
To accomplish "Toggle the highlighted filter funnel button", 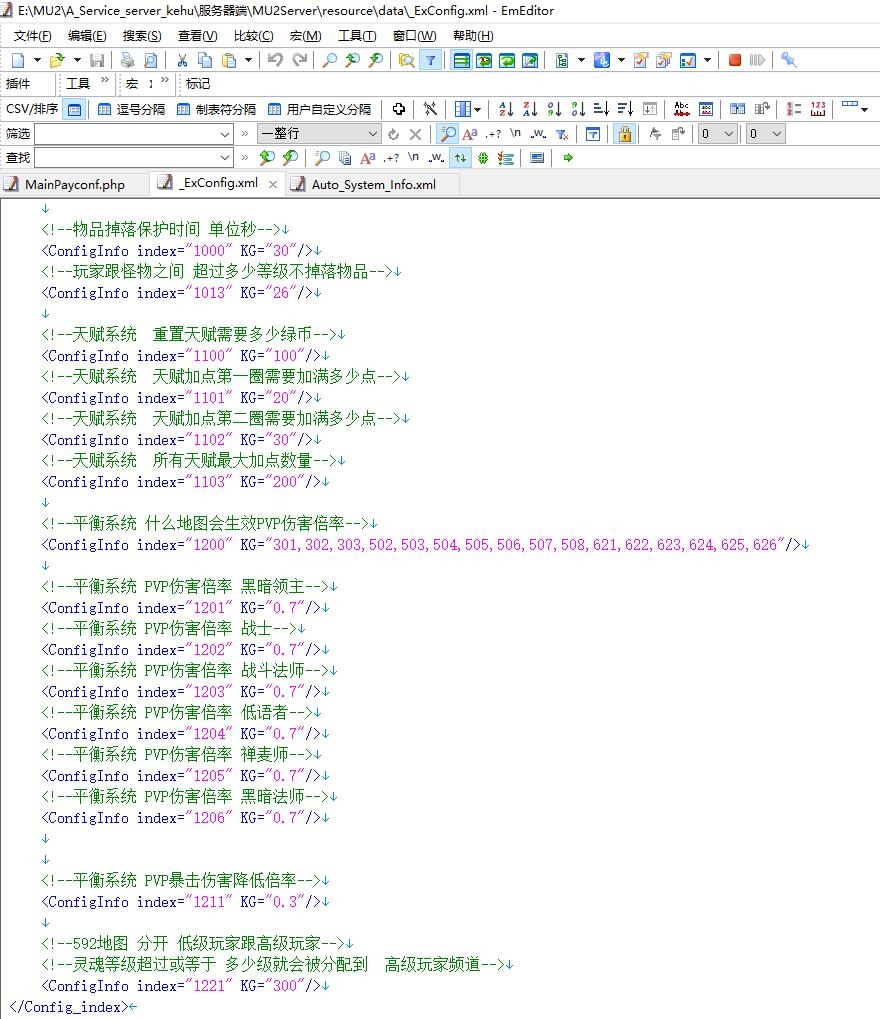I will [x=430, y=60].
